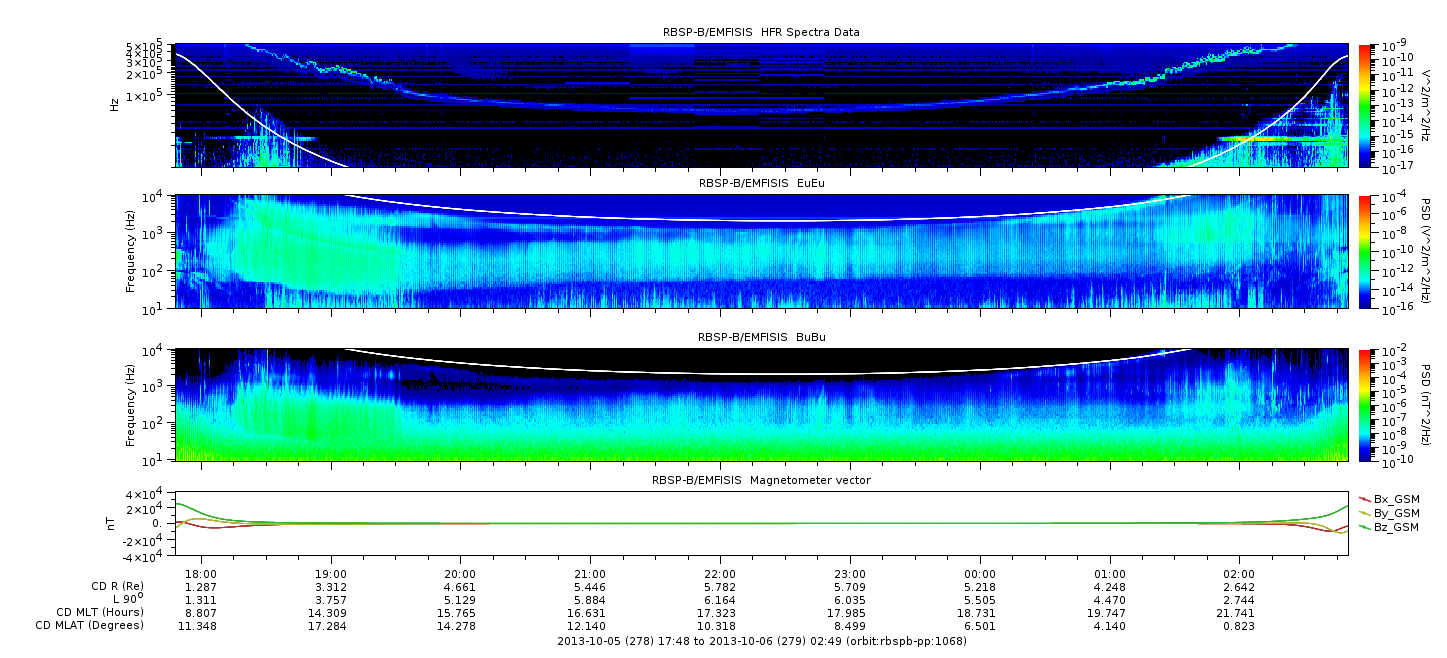Click the 00:00 time axis label
The width and height of the screenshot is (1447, 658).
pyautogui.click(x=980, y=574)
